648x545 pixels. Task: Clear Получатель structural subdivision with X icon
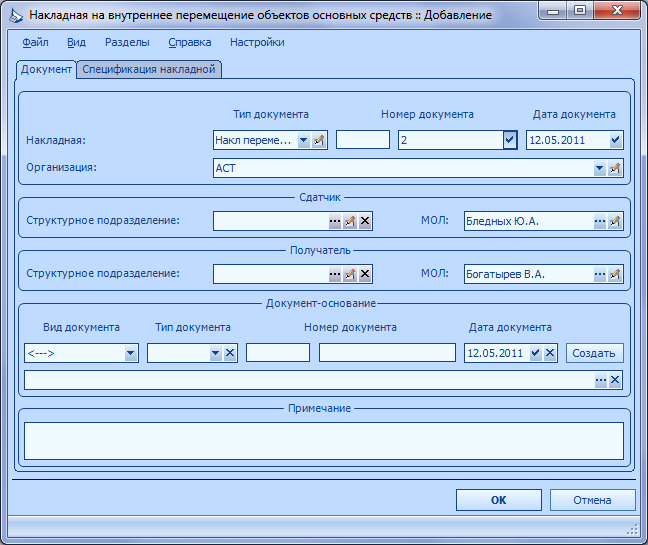pos(365,274)
